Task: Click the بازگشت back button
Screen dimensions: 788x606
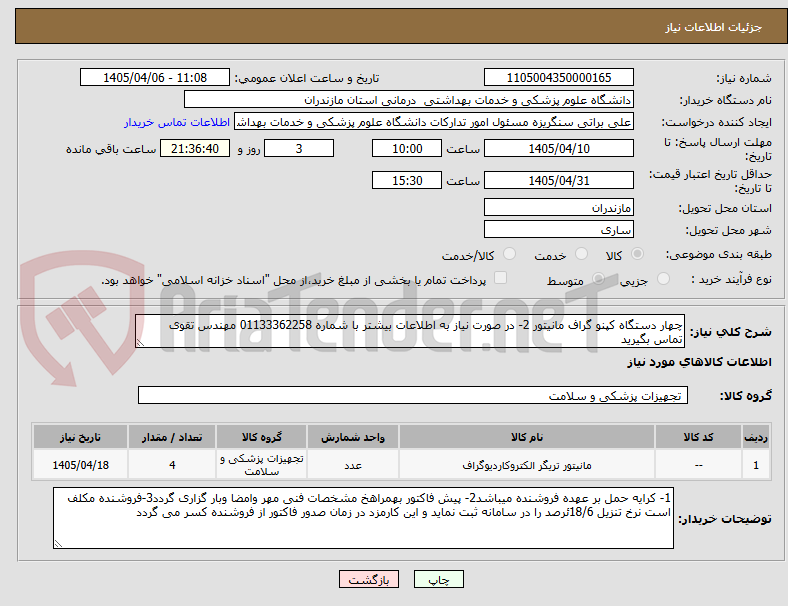Action: coord(369,579)
